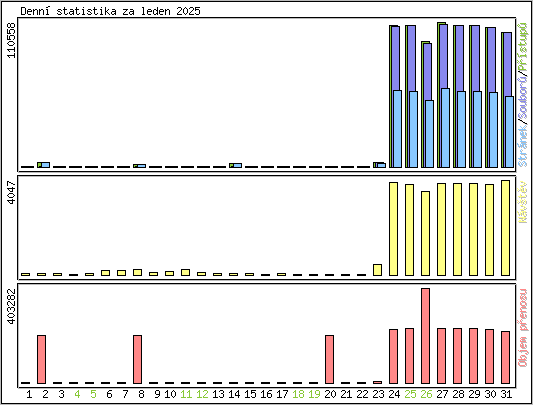Screen dimensions: 533x405
Task: Click the title 'Denní statistika za leden 2025'
Action: pyautogui.click(x=110, y=11)
